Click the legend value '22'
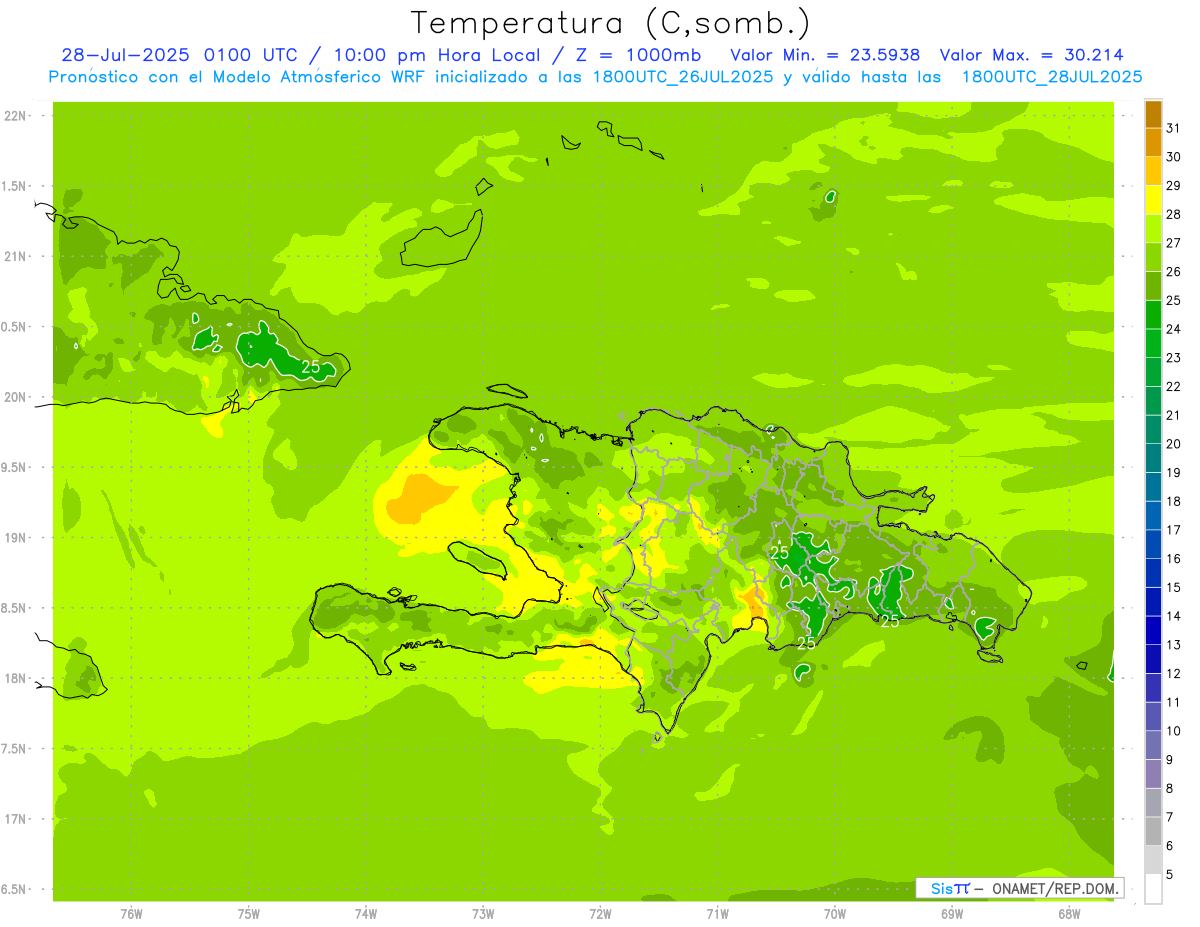 (x=1174, y=386)
